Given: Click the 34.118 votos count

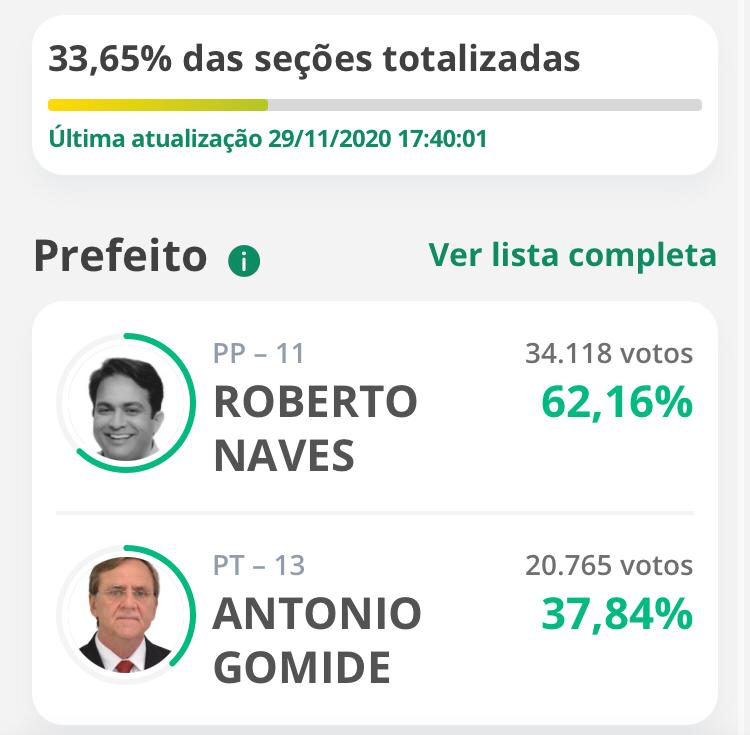Looking at the screenshot, I should (609, 353).
